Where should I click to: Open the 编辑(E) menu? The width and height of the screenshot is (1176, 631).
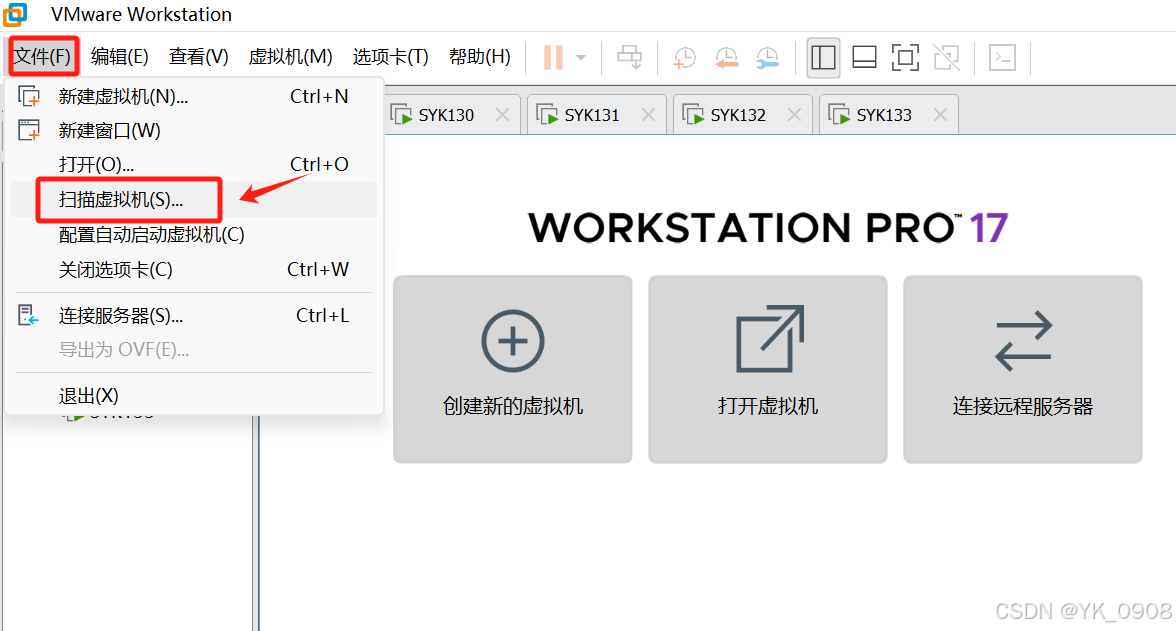pos(119,57)
